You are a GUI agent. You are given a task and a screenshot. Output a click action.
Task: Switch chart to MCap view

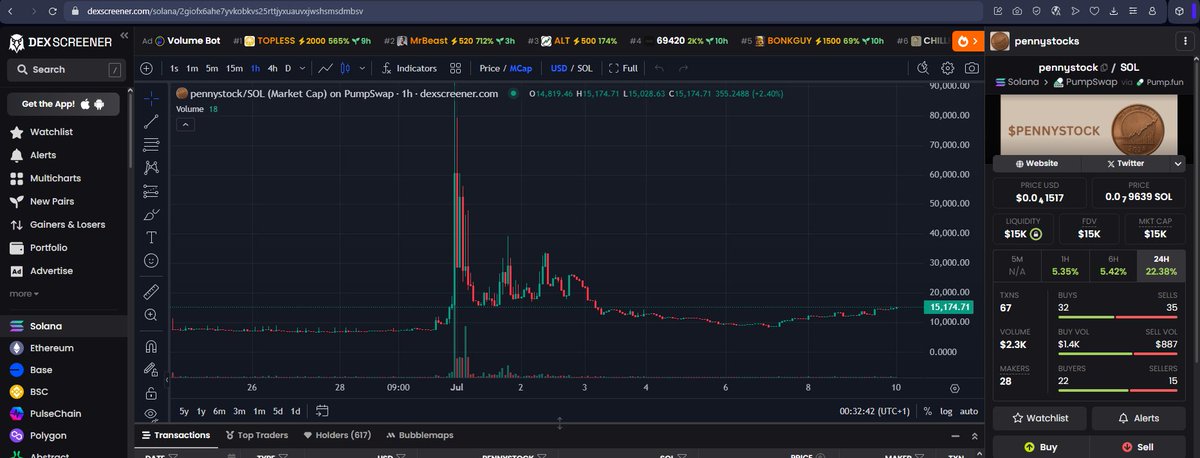[x=521, y=68]
